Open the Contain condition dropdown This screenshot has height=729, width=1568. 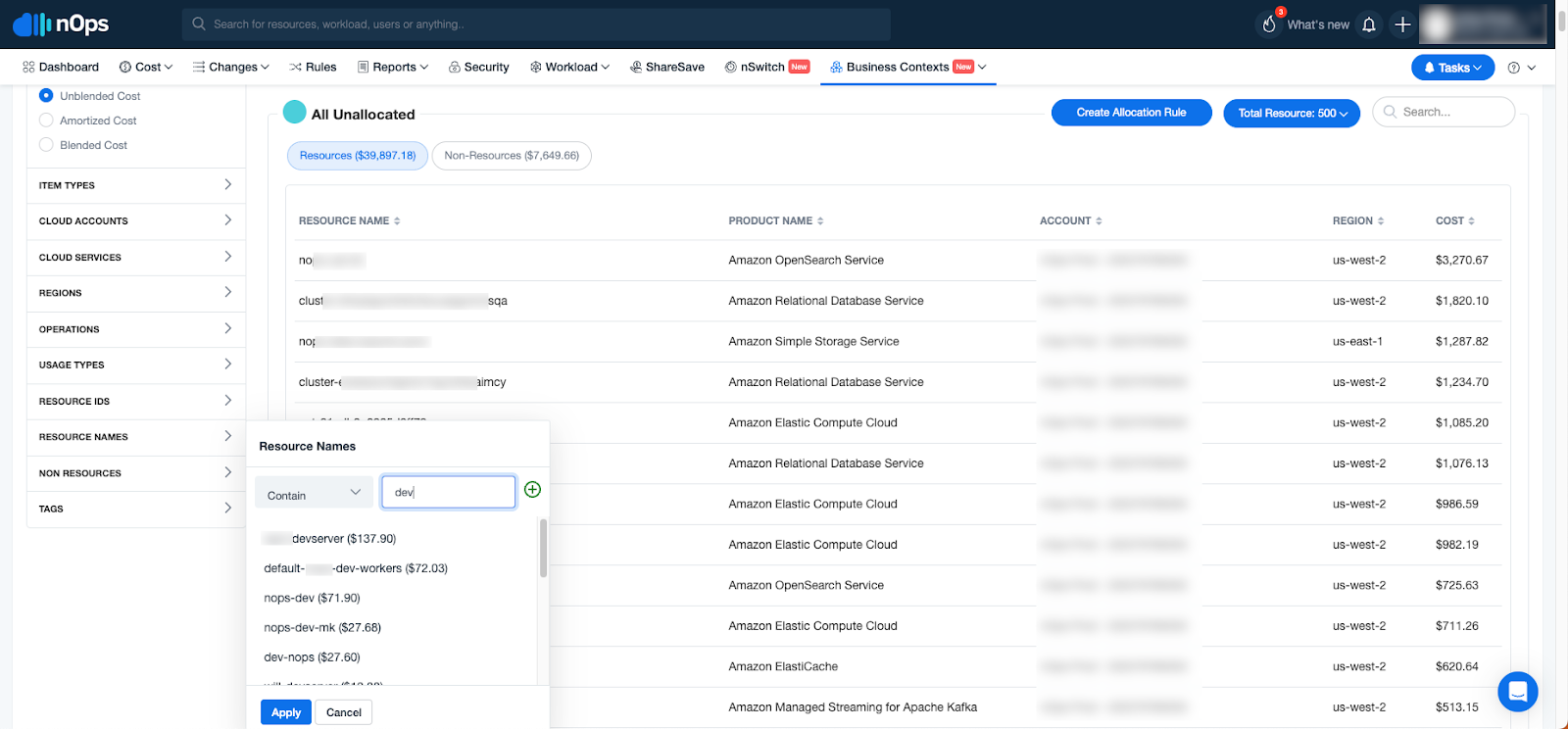click(x=314, y=492)
